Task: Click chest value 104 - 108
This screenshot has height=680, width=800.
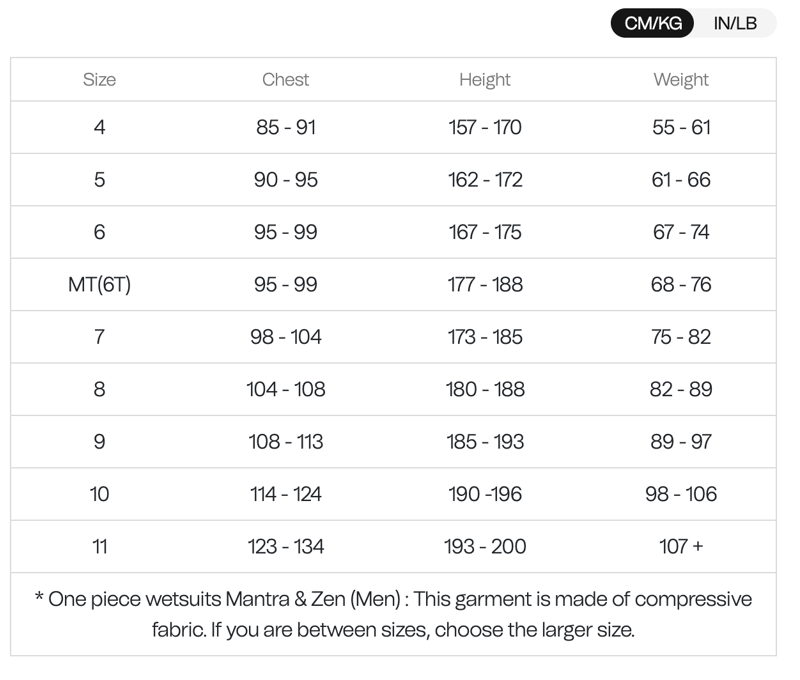Action: coord(286,389)
